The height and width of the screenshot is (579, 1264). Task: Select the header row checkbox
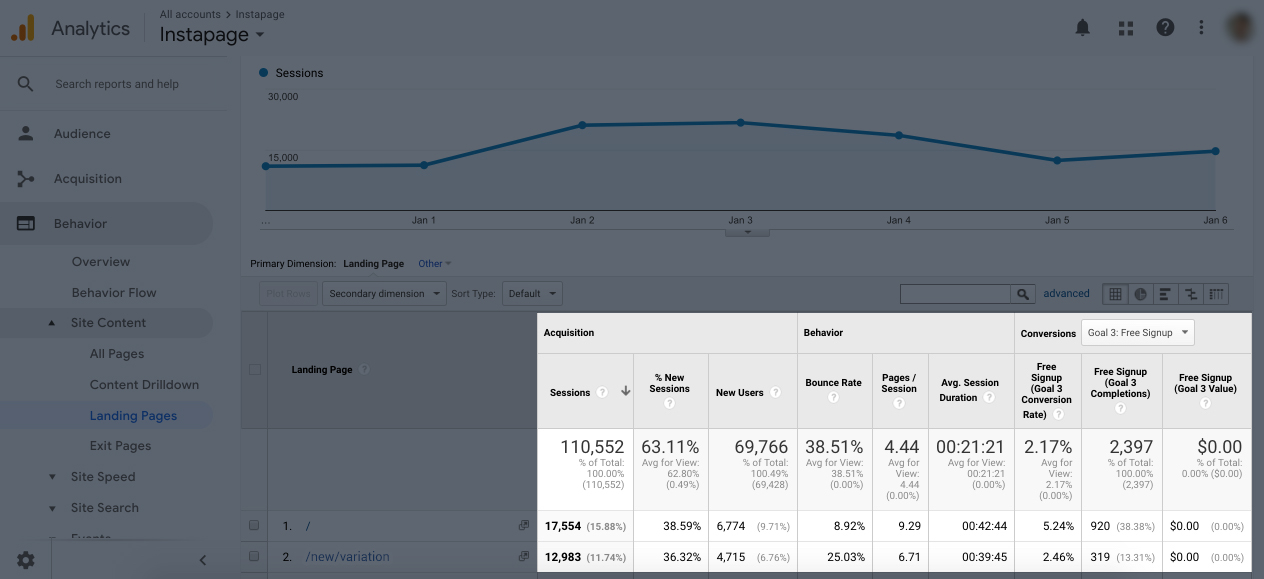point(254,368)
